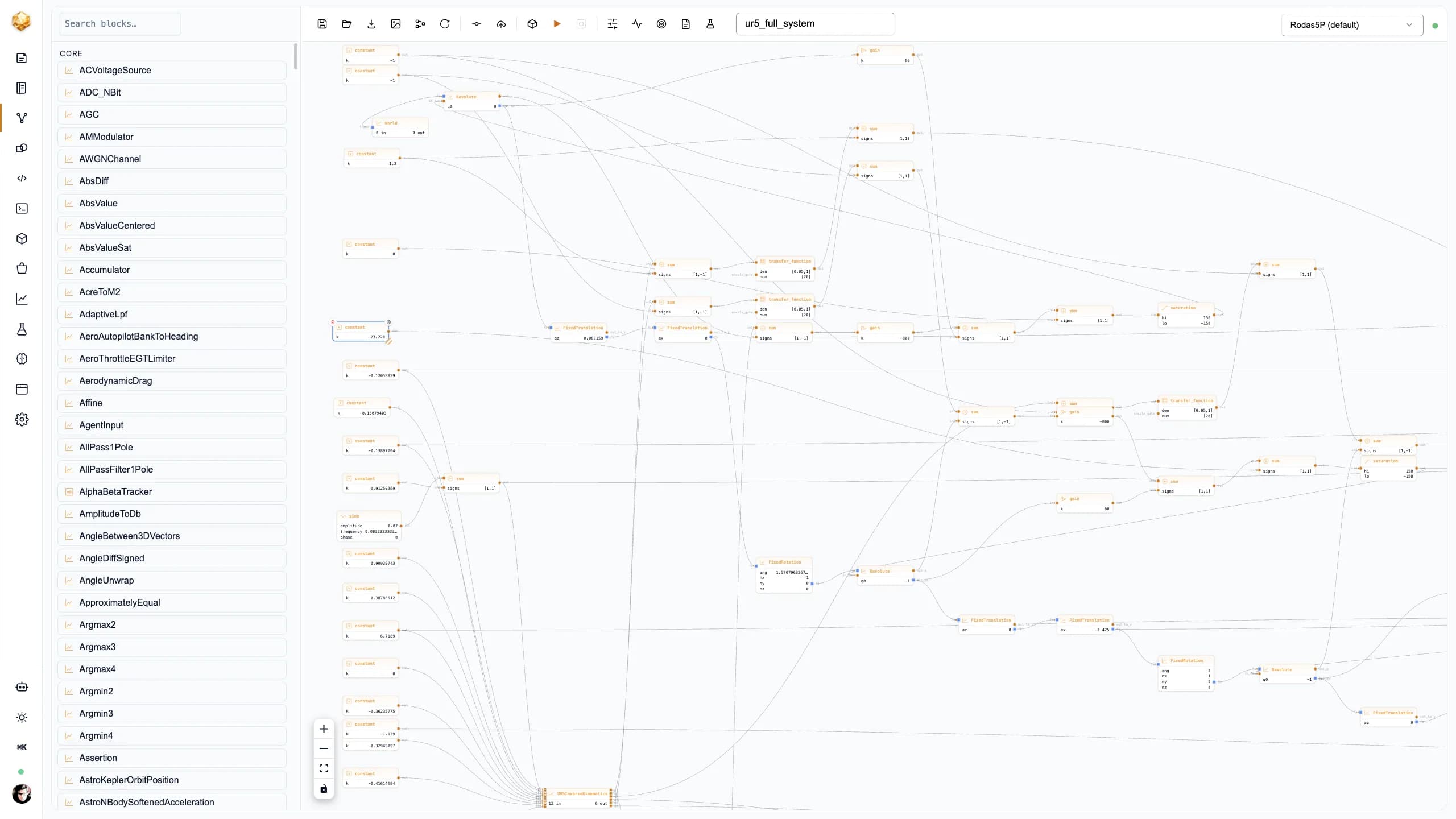Toggle canvas lock with the padlock button
The height and width of the screenshot is (819, 1456).
[x=324, y=789]
